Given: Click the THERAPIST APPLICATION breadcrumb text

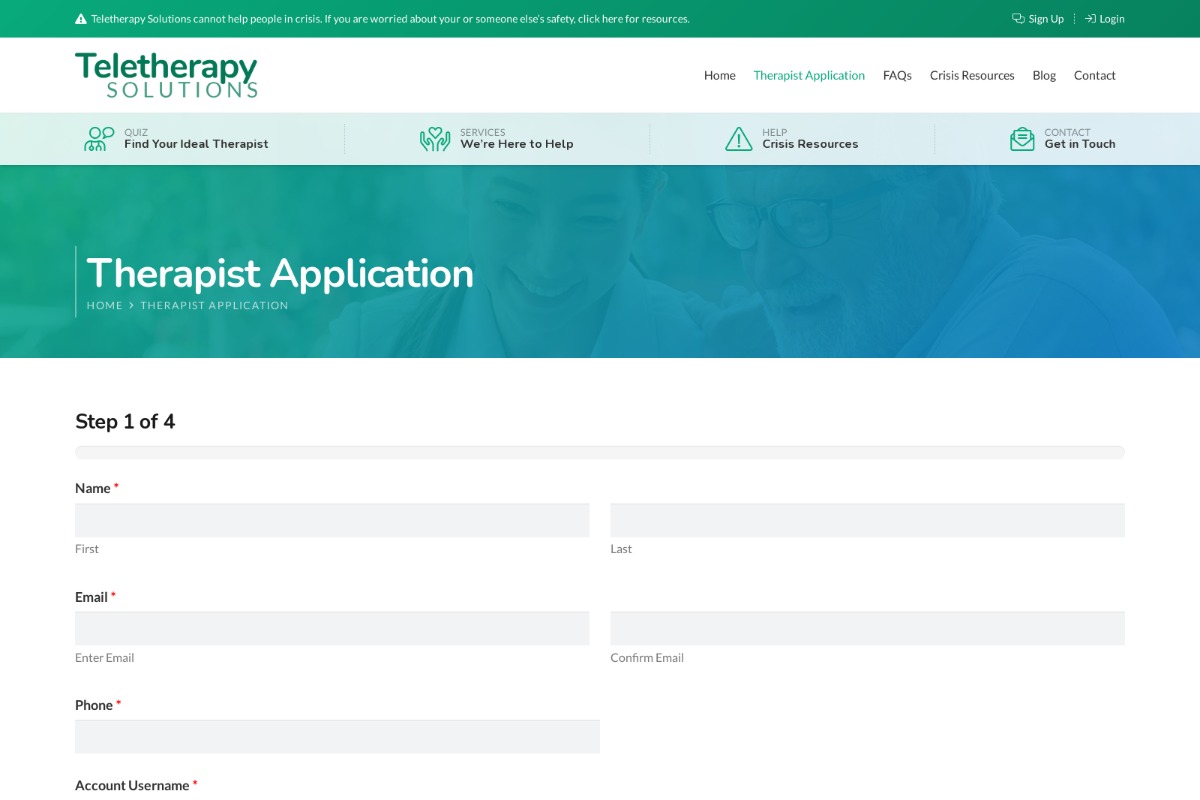Looking at the screenshot, I should pos(214,306).
